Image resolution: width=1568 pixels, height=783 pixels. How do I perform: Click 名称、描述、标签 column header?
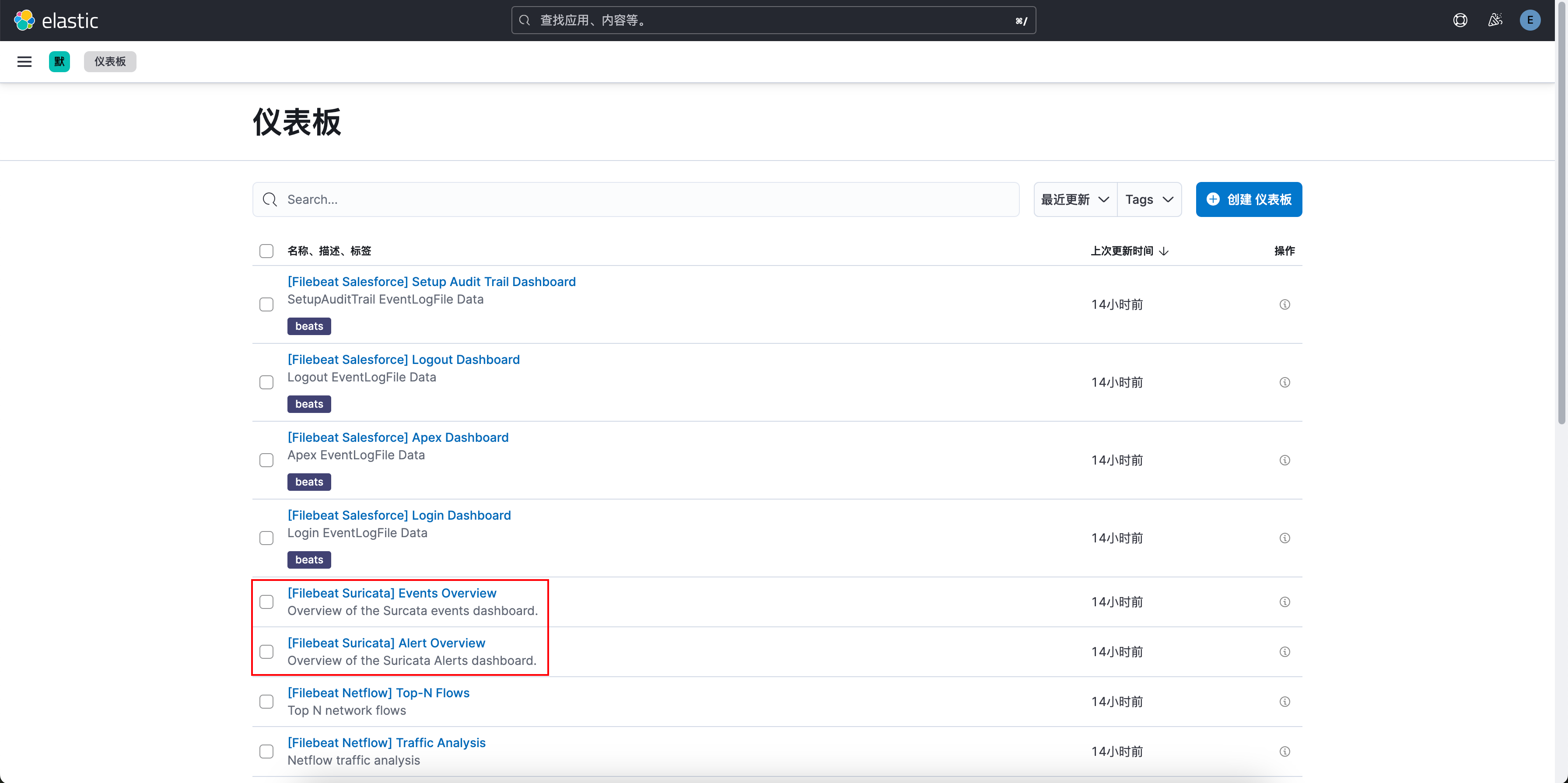(x=329, y=251)
